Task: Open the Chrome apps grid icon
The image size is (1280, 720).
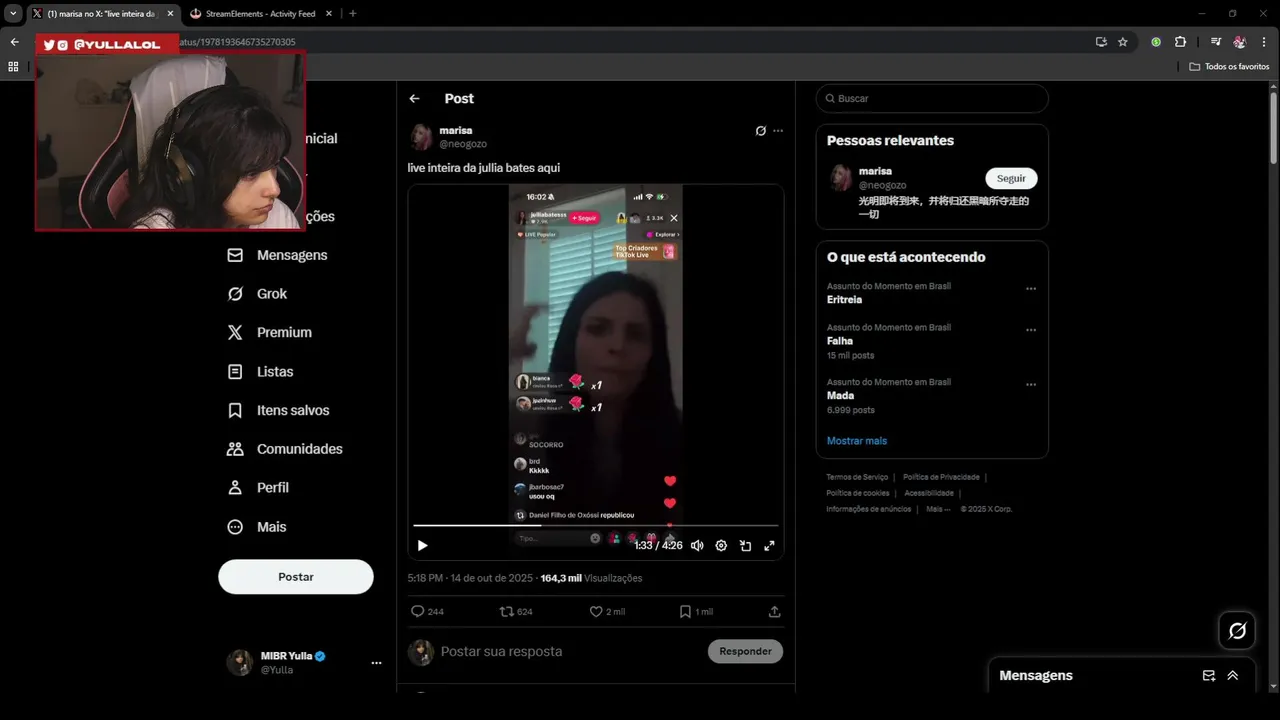Action: [x=13, y=66]
